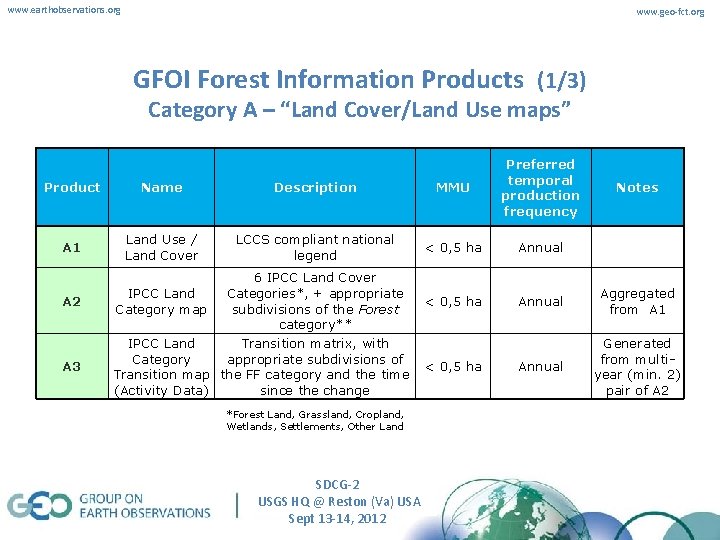Select the Name column header
Screen dimensions: 720x540
pyautogui.click(x=162, y=187)
